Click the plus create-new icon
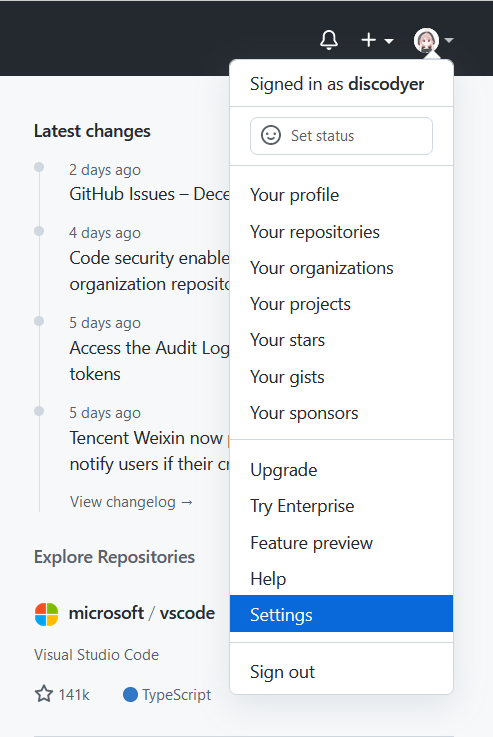 pos(368,40)
